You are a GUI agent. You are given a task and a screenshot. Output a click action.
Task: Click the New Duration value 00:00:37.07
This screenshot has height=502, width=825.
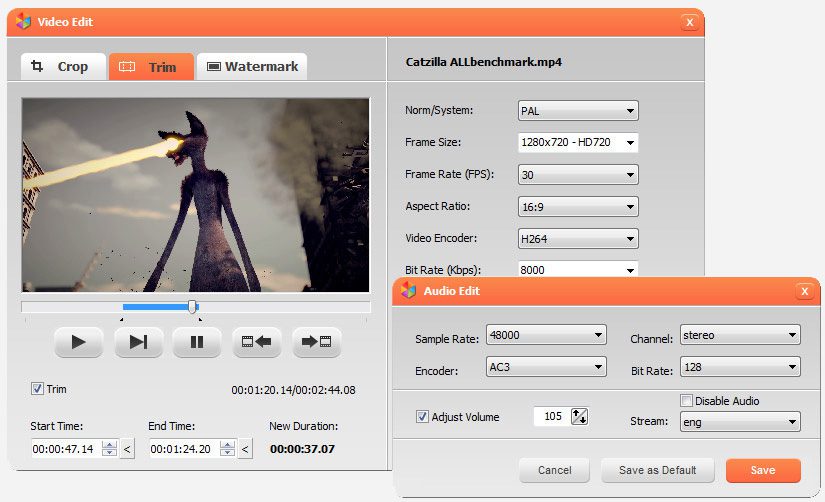coord(302,449)
